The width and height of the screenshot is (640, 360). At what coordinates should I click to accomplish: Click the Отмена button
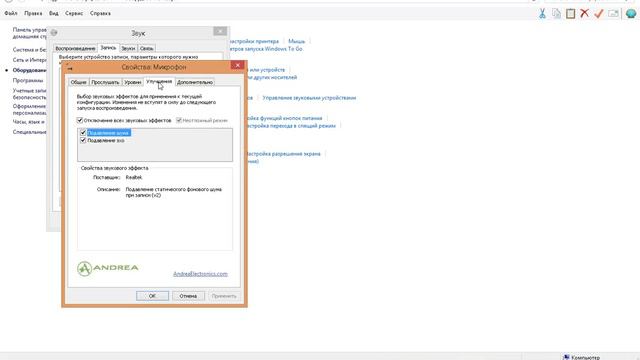click(x=188, y=296)
